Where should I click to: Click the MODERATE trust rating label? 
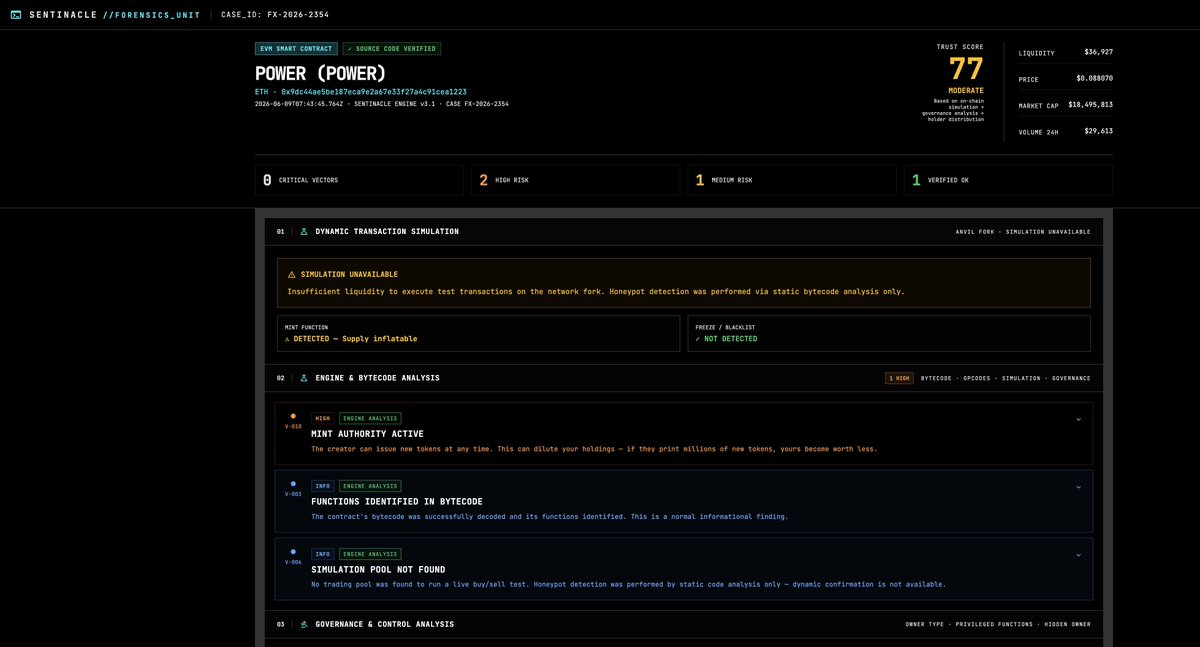pyautogui.click(x=966, y=91)
